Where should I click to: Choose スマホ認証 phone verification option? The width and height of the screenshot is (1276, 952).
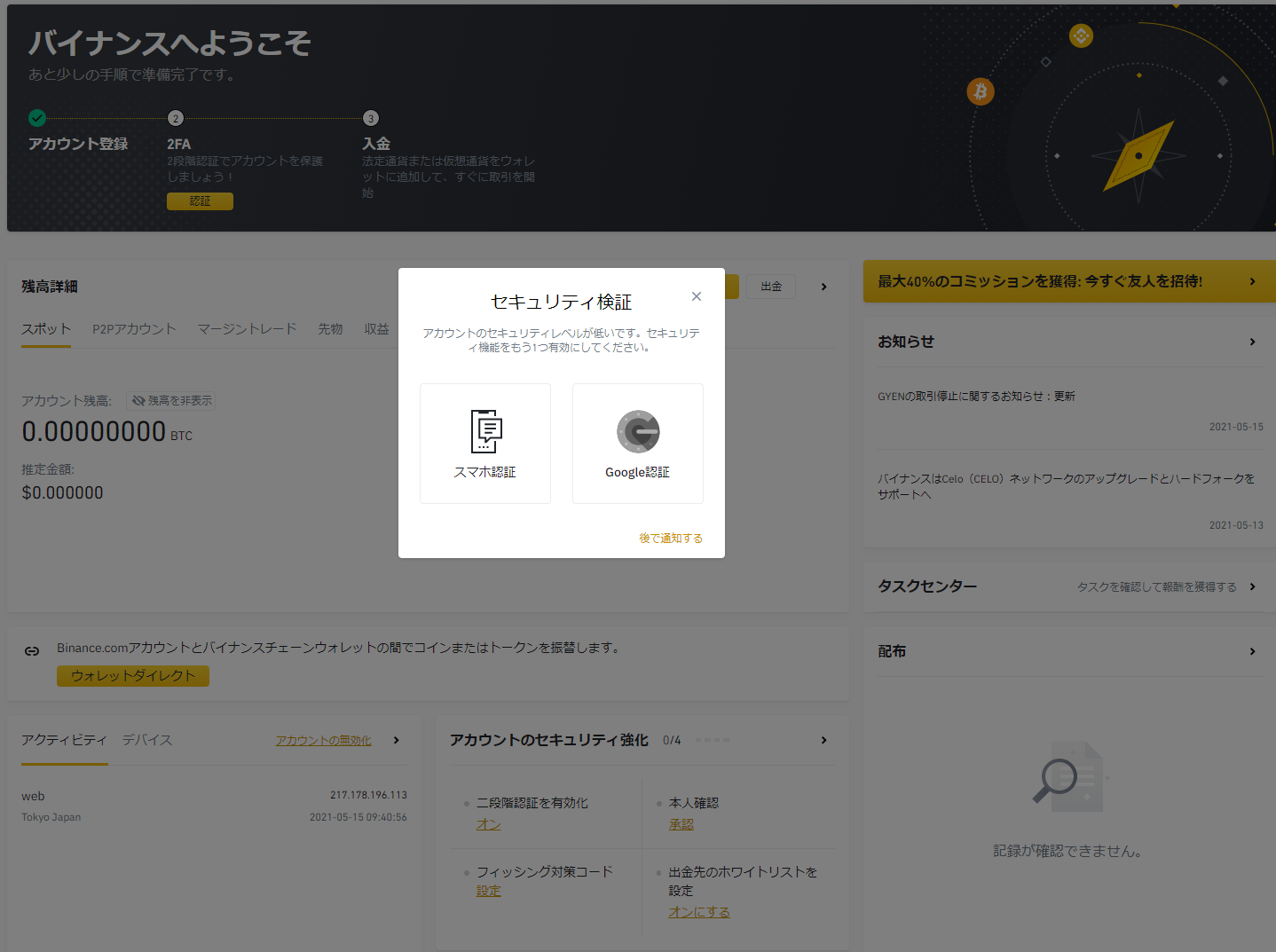point(484,444)
